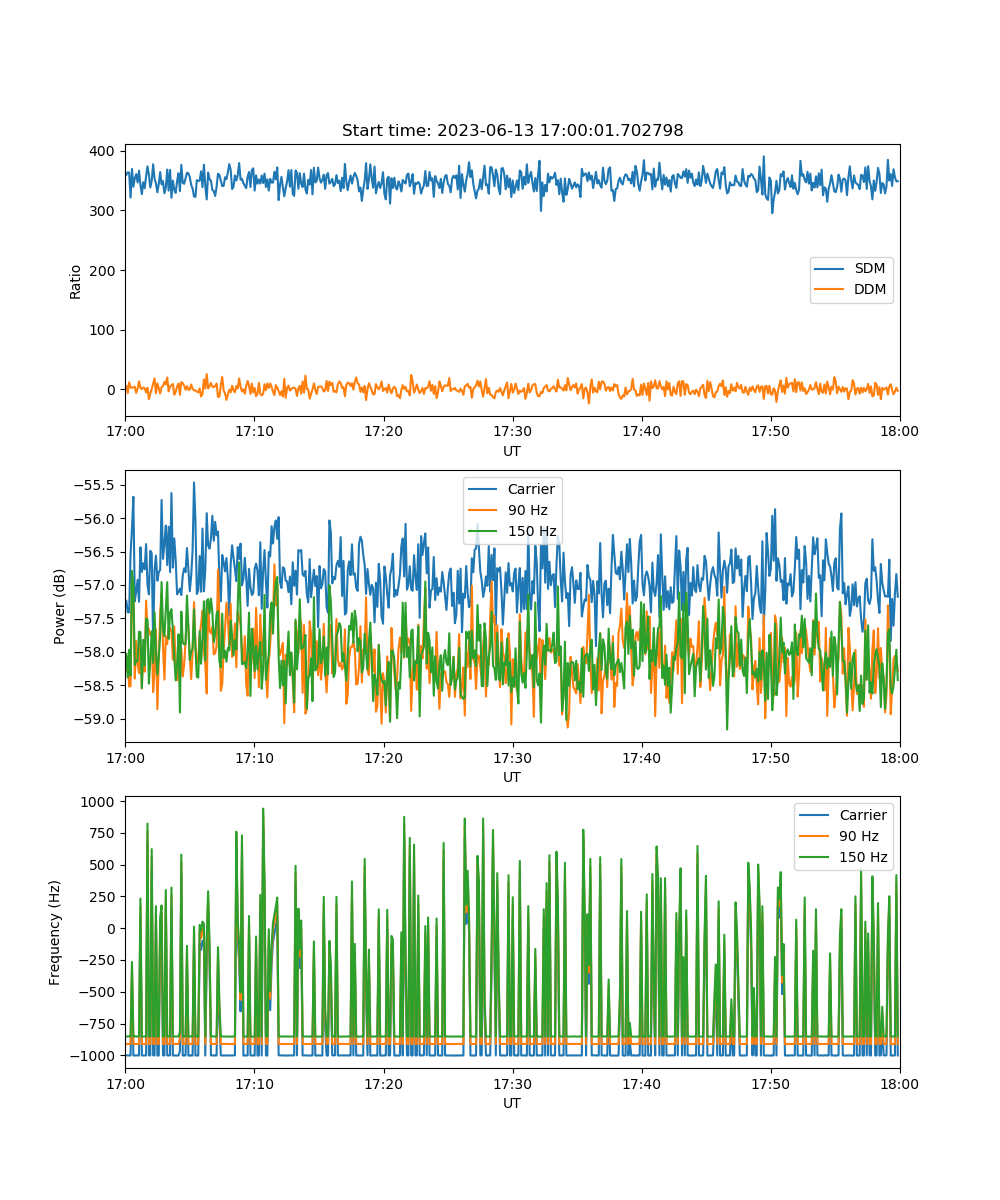This screenshot has width=1000, height=1200.
Task: Click the 300 tick on the Ratio axis
Action: point(101,211)
